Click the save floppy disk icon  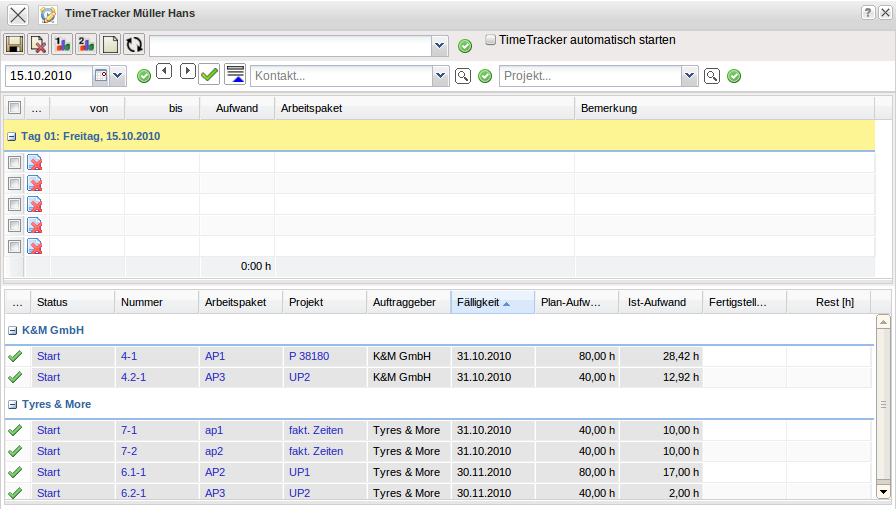pos(14,45)
